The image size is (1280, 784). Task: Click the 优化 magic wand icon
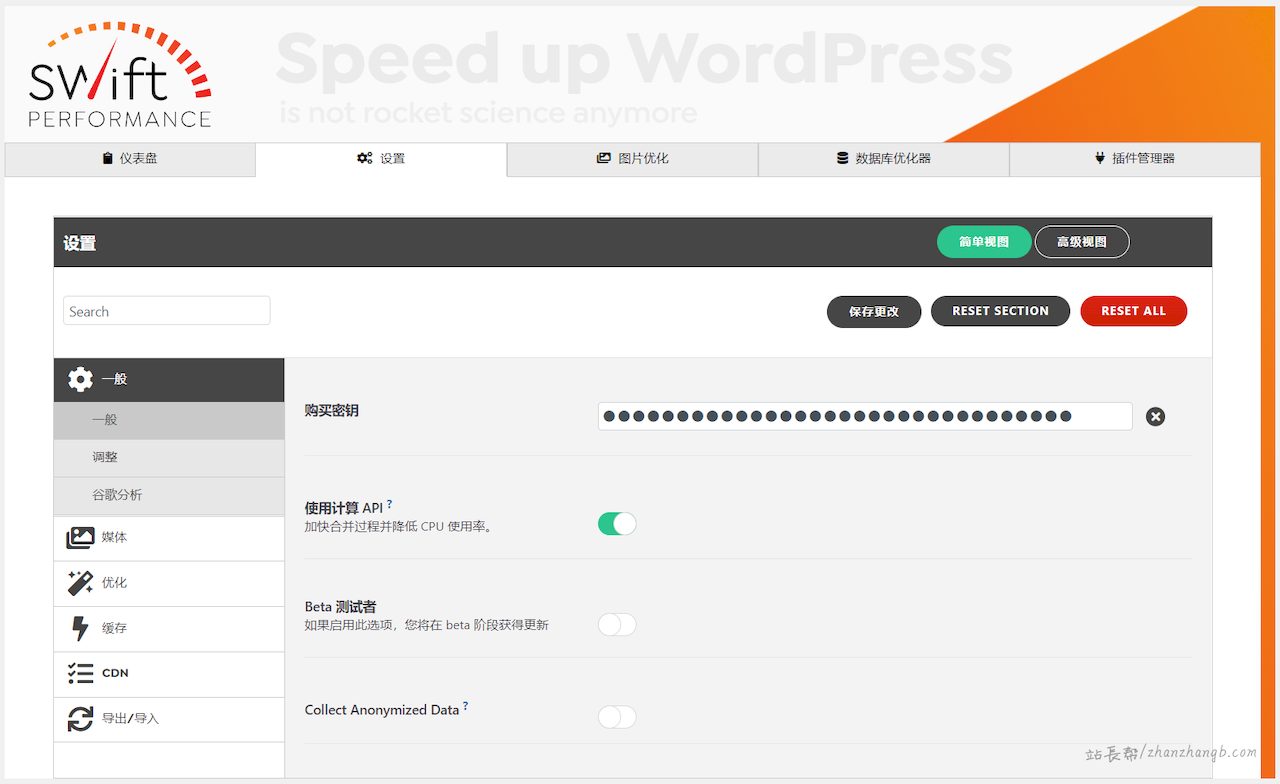point(80,583)
